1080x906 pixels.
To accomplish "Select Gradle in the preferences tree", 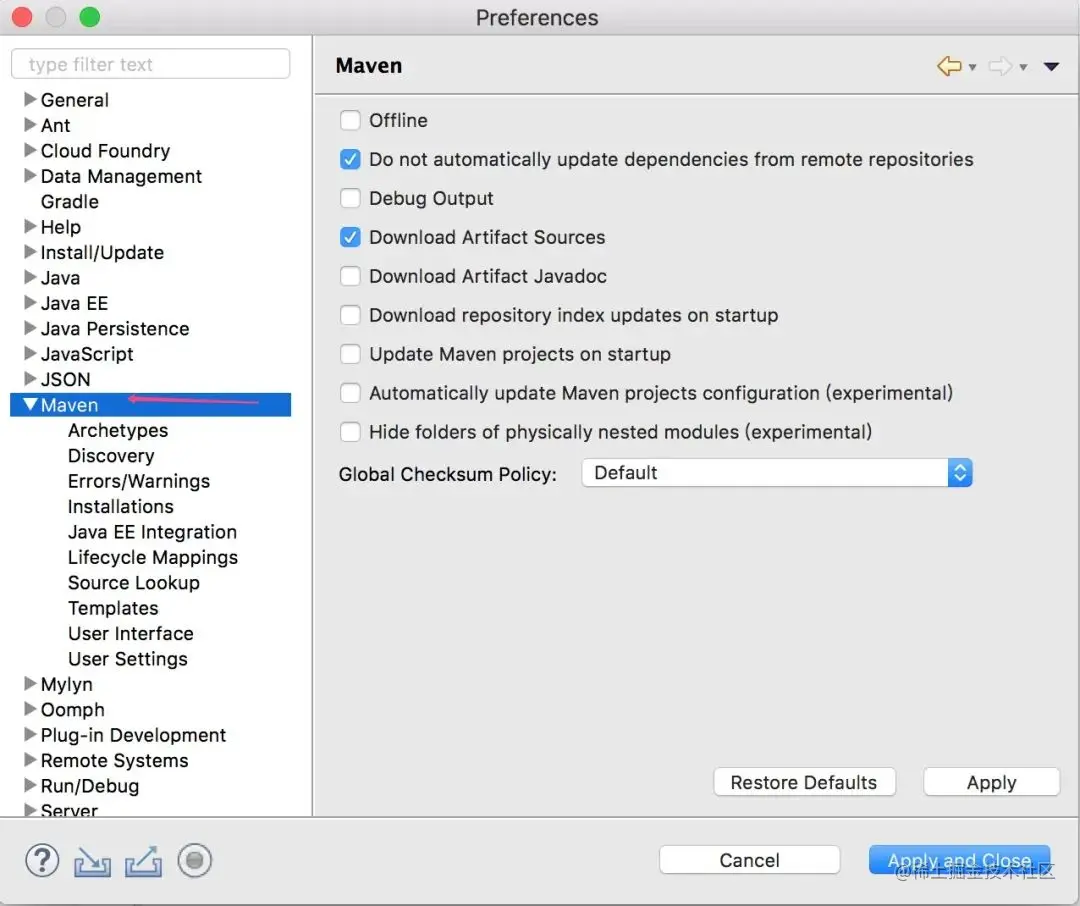I will tap(70, 202).
